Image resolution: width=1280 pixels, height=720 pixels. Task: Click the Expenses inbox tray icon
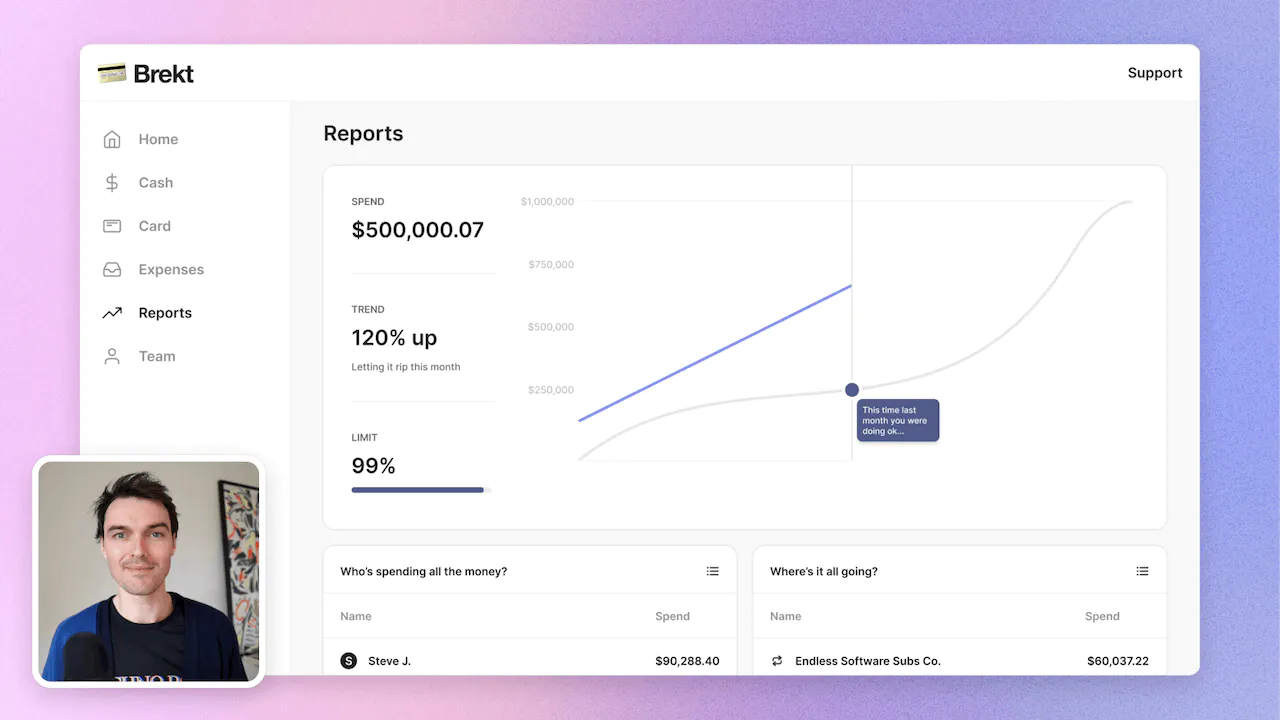112,269
